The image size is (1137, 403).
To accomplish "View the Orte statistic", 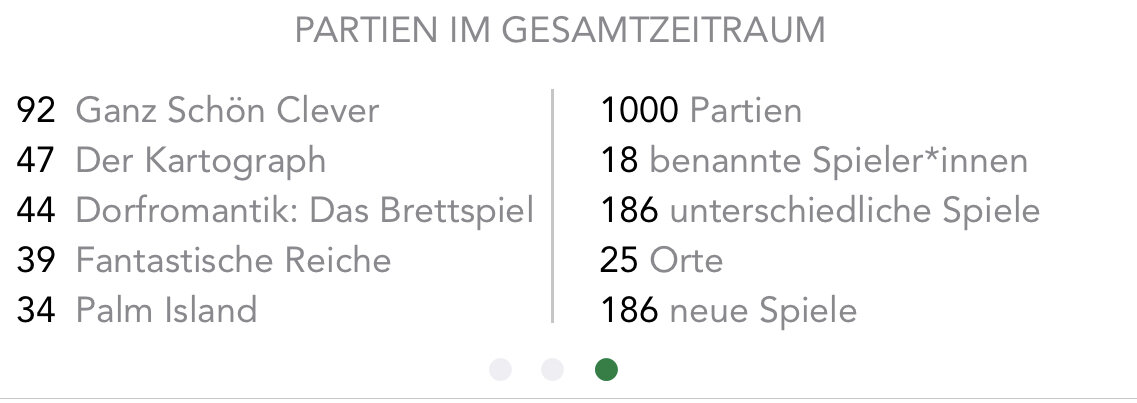I will pos(686,260).
